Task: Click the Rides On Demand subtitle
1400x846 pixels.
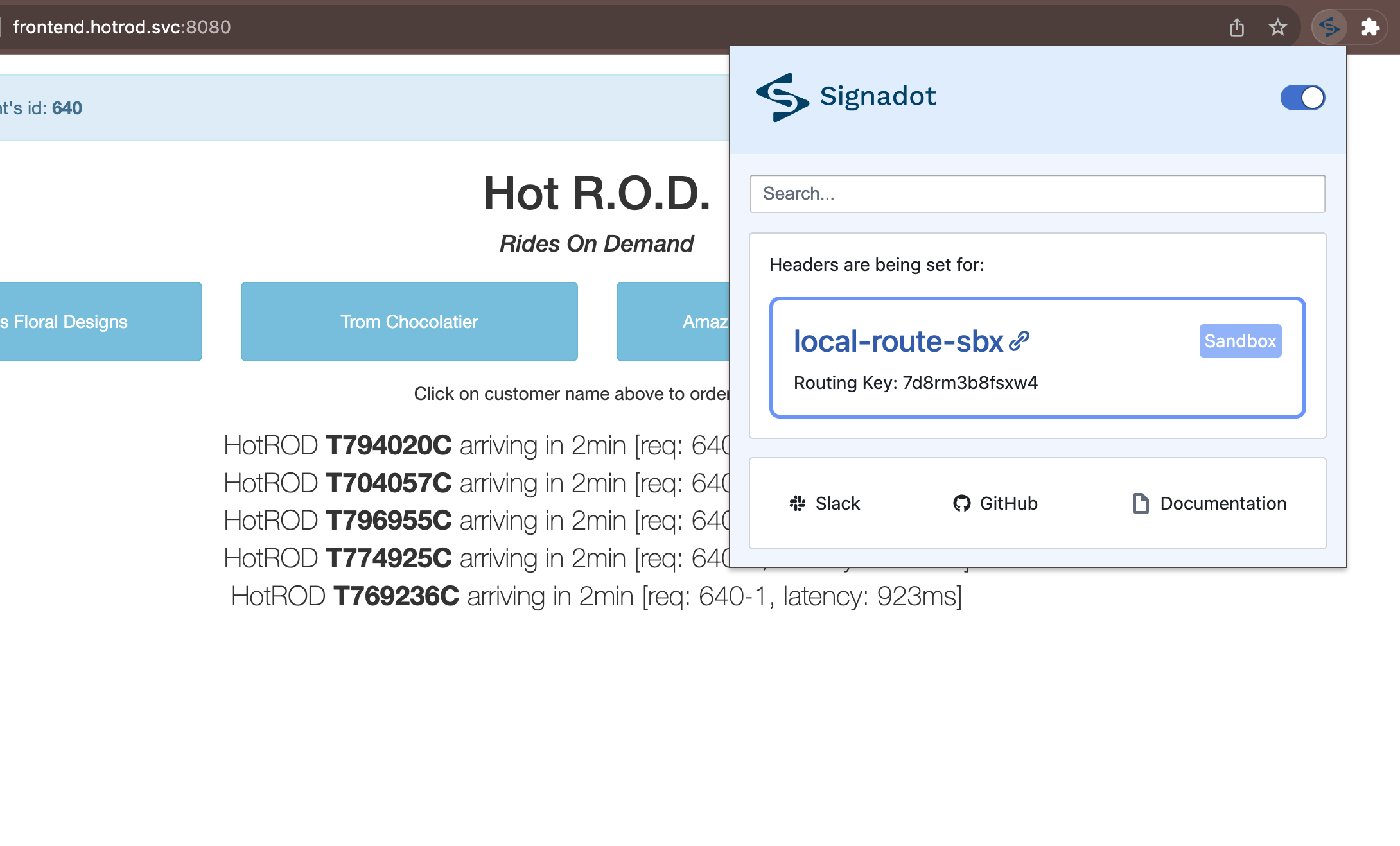Action: coord(597,244)
